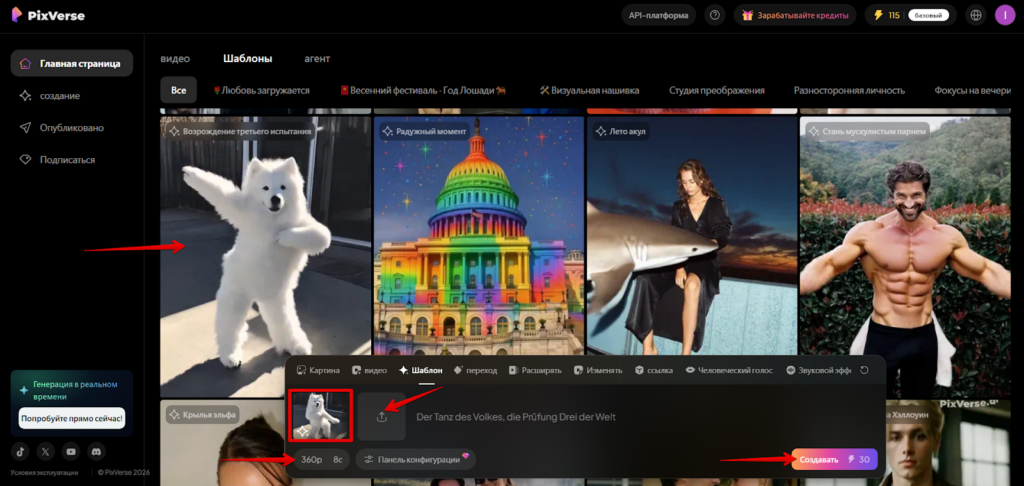1024x486 pixels.
Task: Switch to the видео top tab
Action: (x=175, y=59)
